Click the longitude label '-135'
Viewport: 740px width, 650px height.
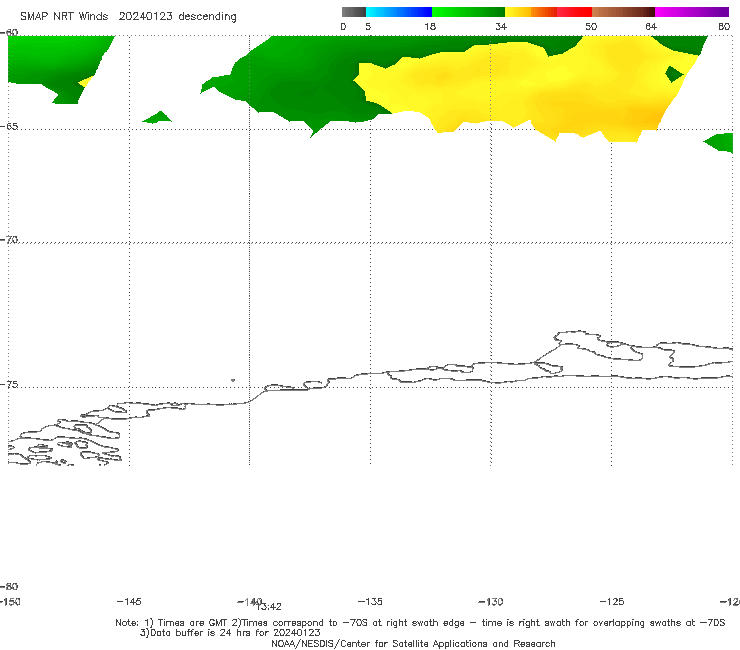tap(370, 601)
